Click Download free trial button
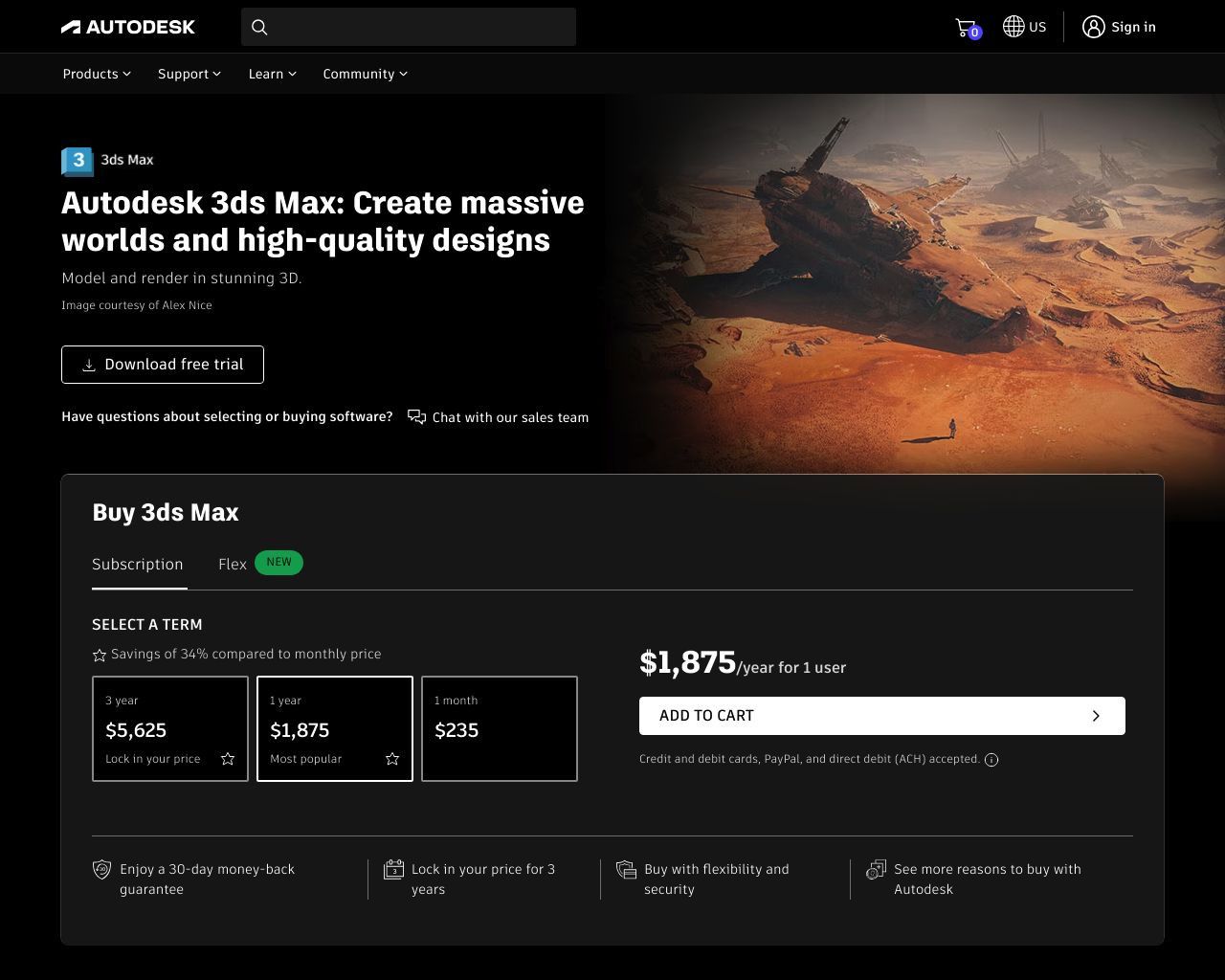The width and height of the screenshot is (1225, 980). [163, 365]
